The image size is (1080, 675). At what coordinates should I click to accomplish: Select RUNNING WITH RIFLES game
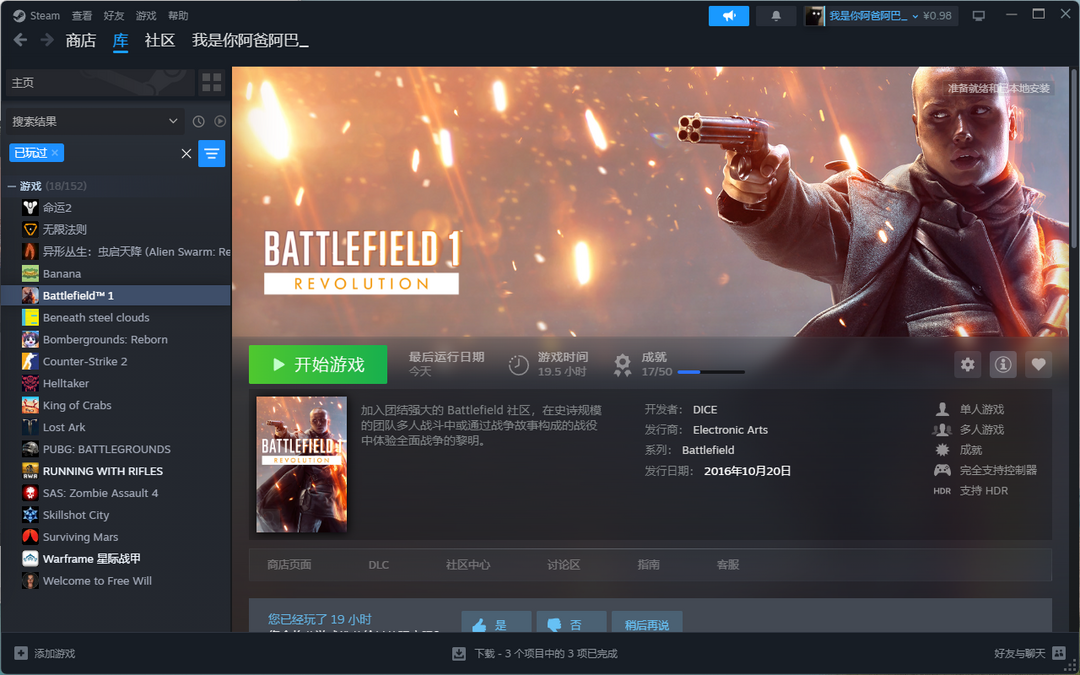[x=116, y=471]
